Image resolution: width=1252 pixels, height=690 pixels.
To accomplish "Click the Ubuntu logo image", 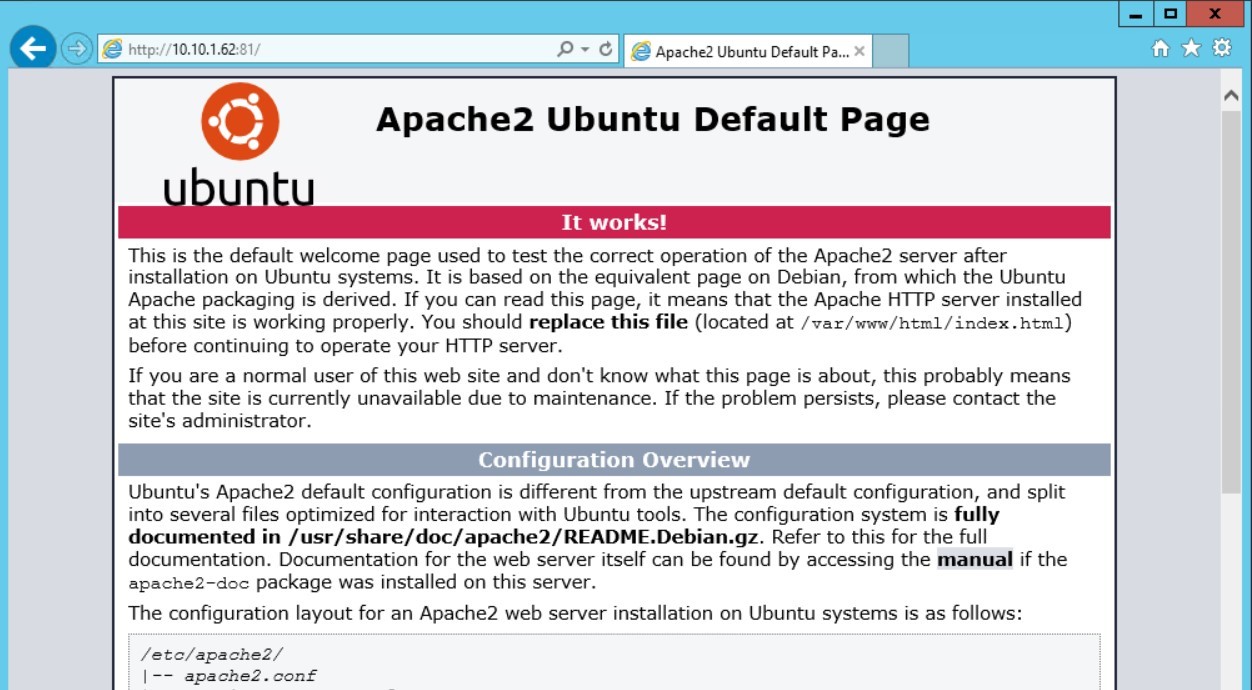I will click(239, 145).
